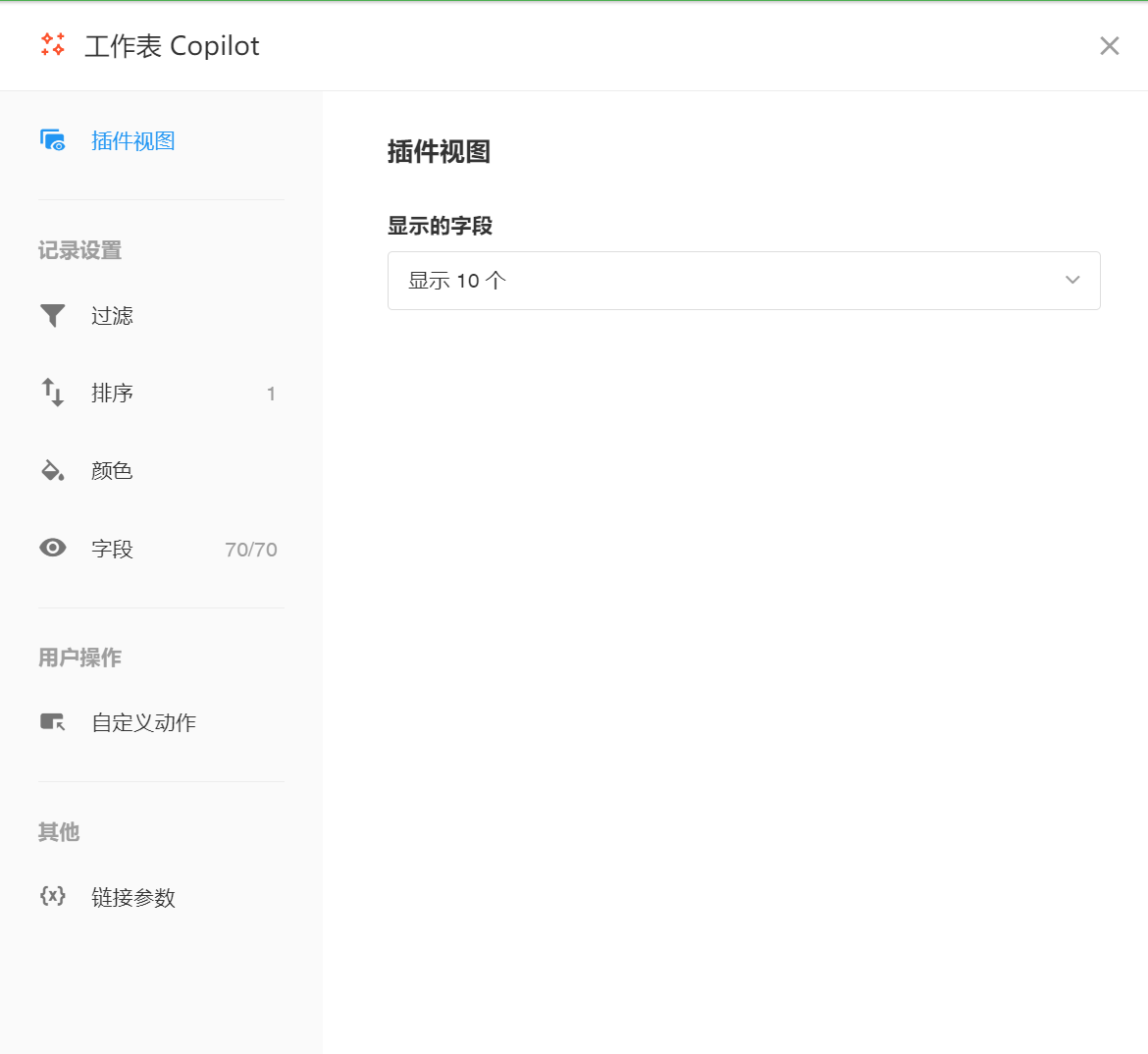The image size is (1148, 1054).
Task: Open the 自定义动作 user action settings
Action: pos(142,722)
